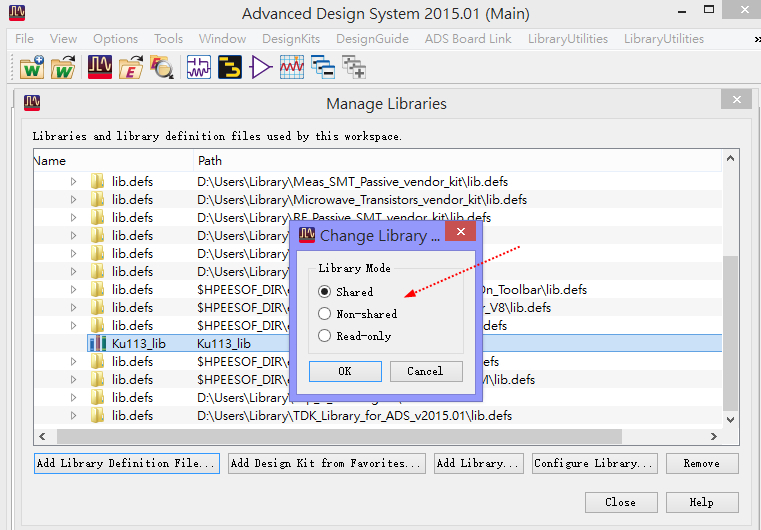Click Add Library Definition File button
This screenshot has height=530, width=761.
tap(127, 464)
